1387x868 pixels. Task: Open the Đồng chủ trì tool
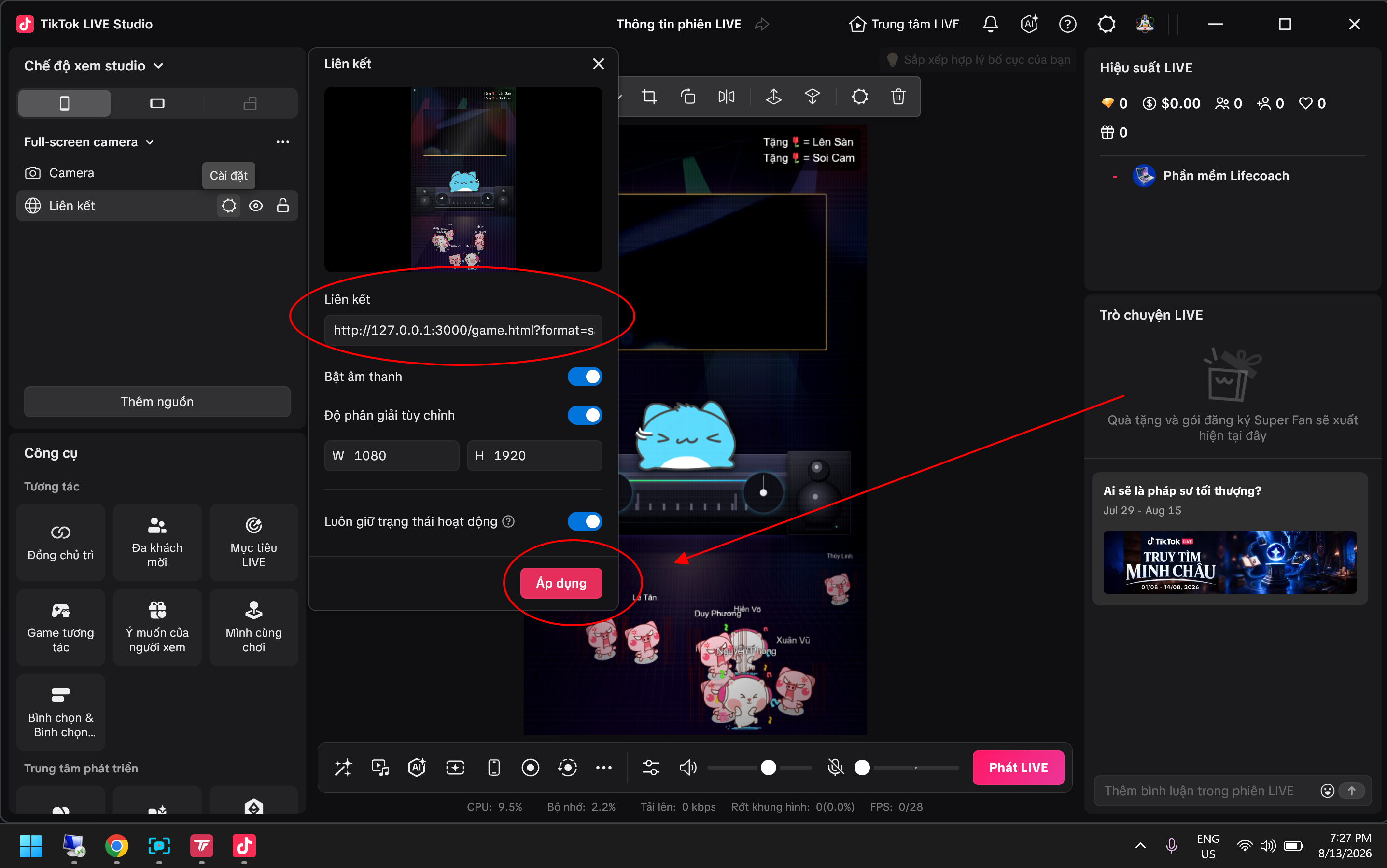[x=61, y=543]
